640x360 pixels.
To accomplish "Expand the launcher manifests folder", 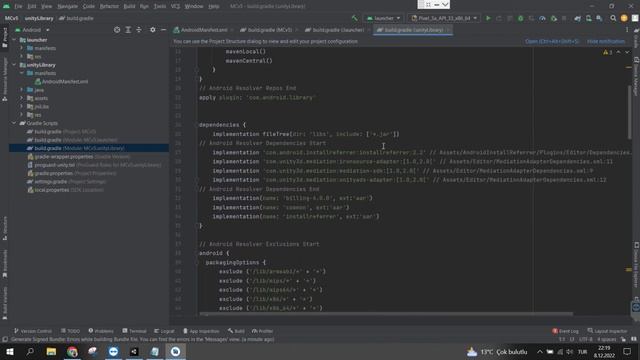I will coord(22,48).
